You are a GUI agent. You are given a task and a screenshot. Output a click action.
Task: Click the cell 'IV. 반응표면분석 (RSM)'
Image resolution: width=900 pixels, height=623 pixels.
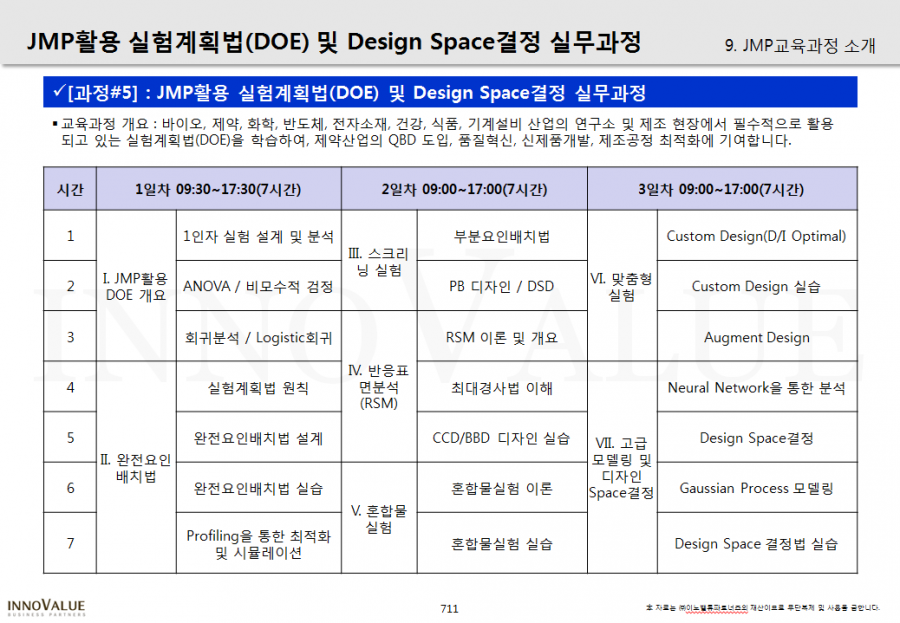(x=379, y=386)
